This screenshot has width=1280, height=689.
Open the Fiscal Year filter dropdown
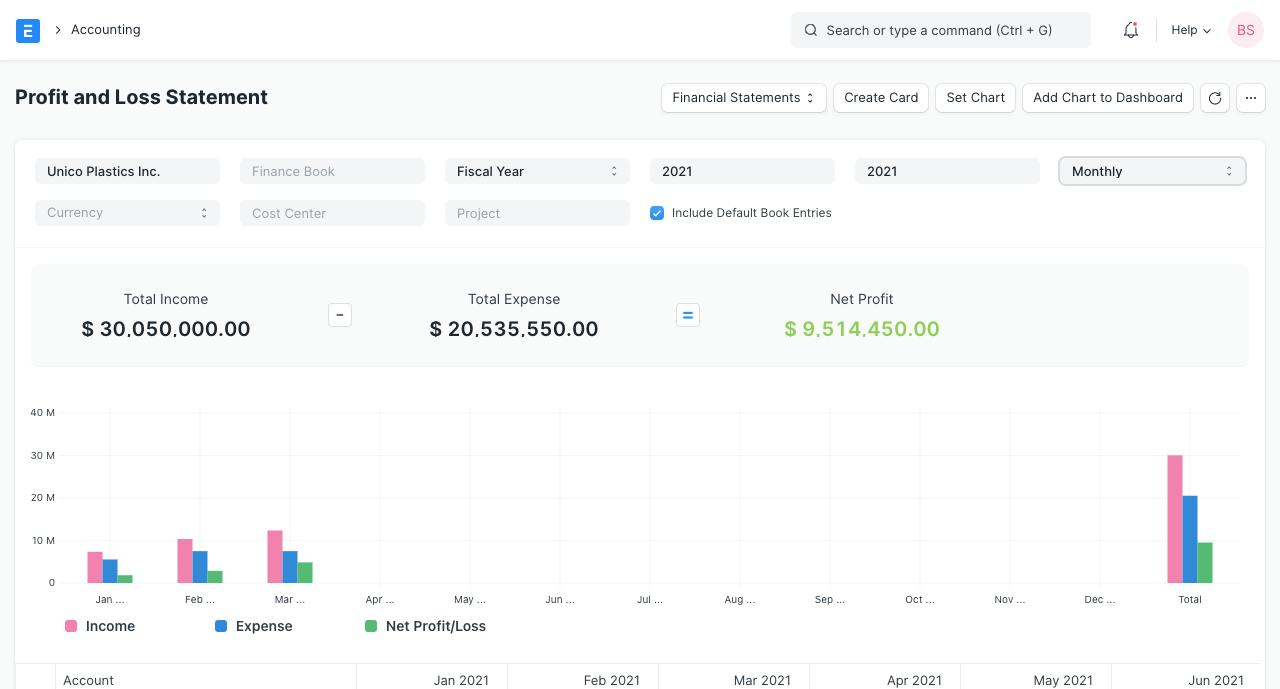[x=537, y=171]
